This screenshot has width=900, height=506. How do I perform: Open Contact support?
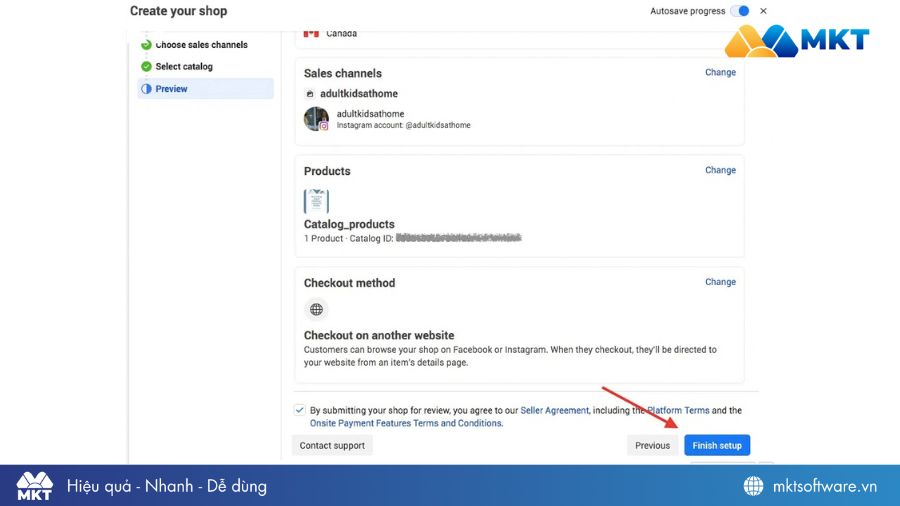332,445
